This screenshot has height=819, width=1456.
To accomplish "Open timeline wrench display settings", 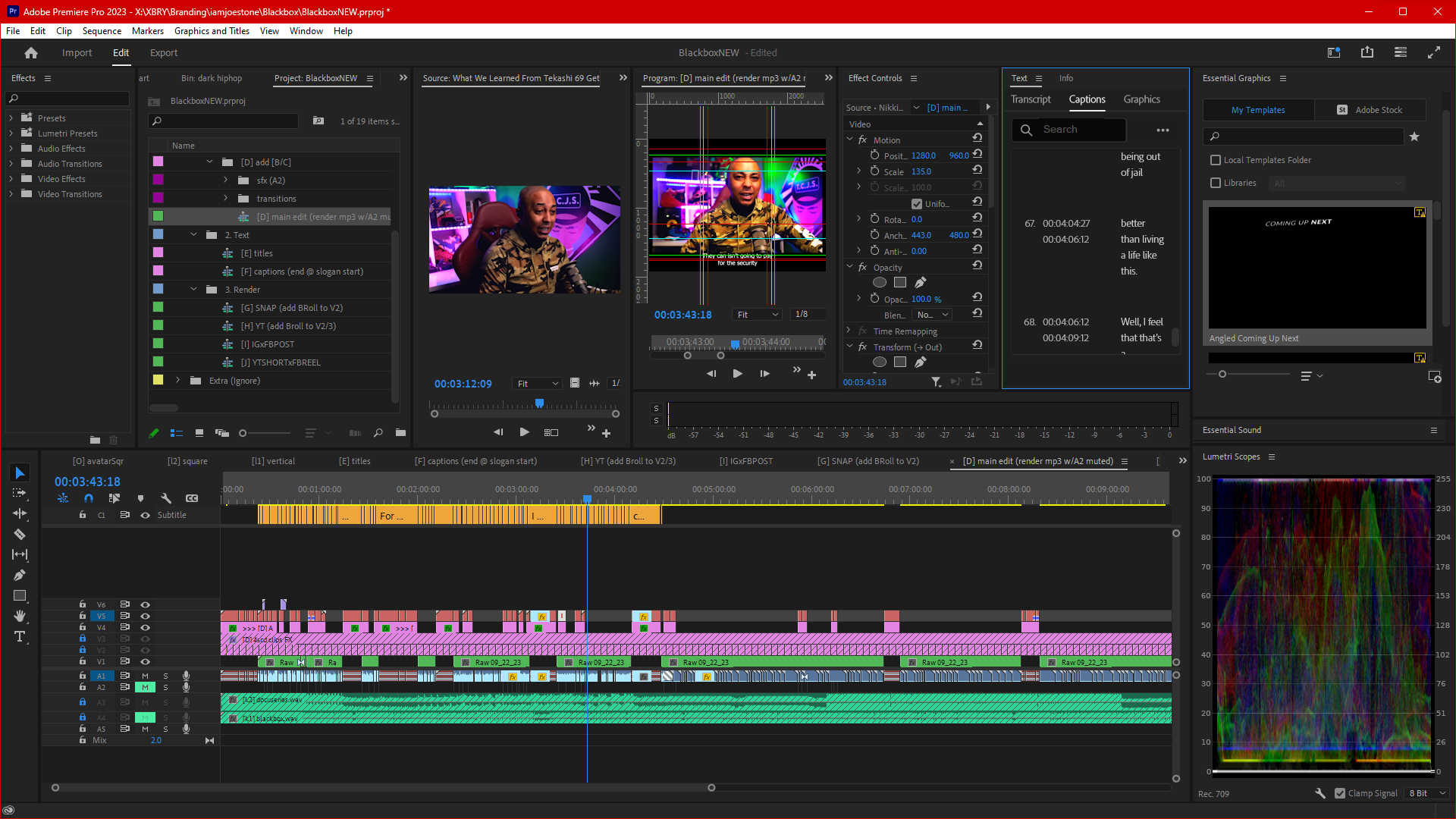I will tap(166, 498).
